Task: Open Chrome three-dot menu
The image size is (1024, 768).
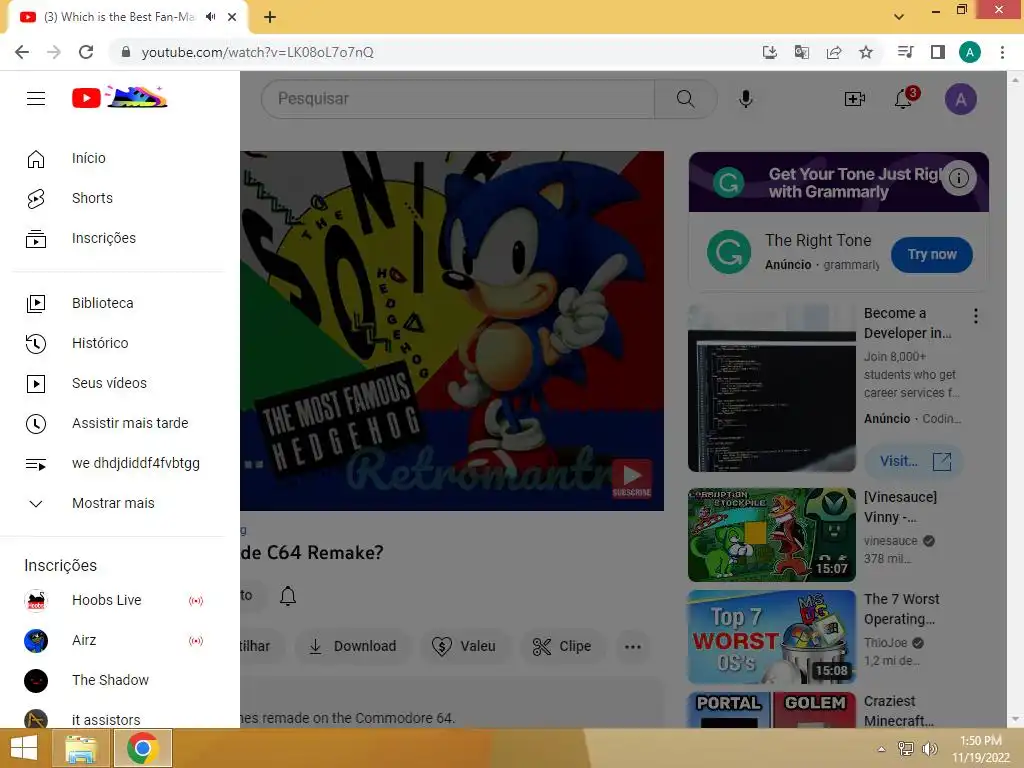Action: (1002, 52)
